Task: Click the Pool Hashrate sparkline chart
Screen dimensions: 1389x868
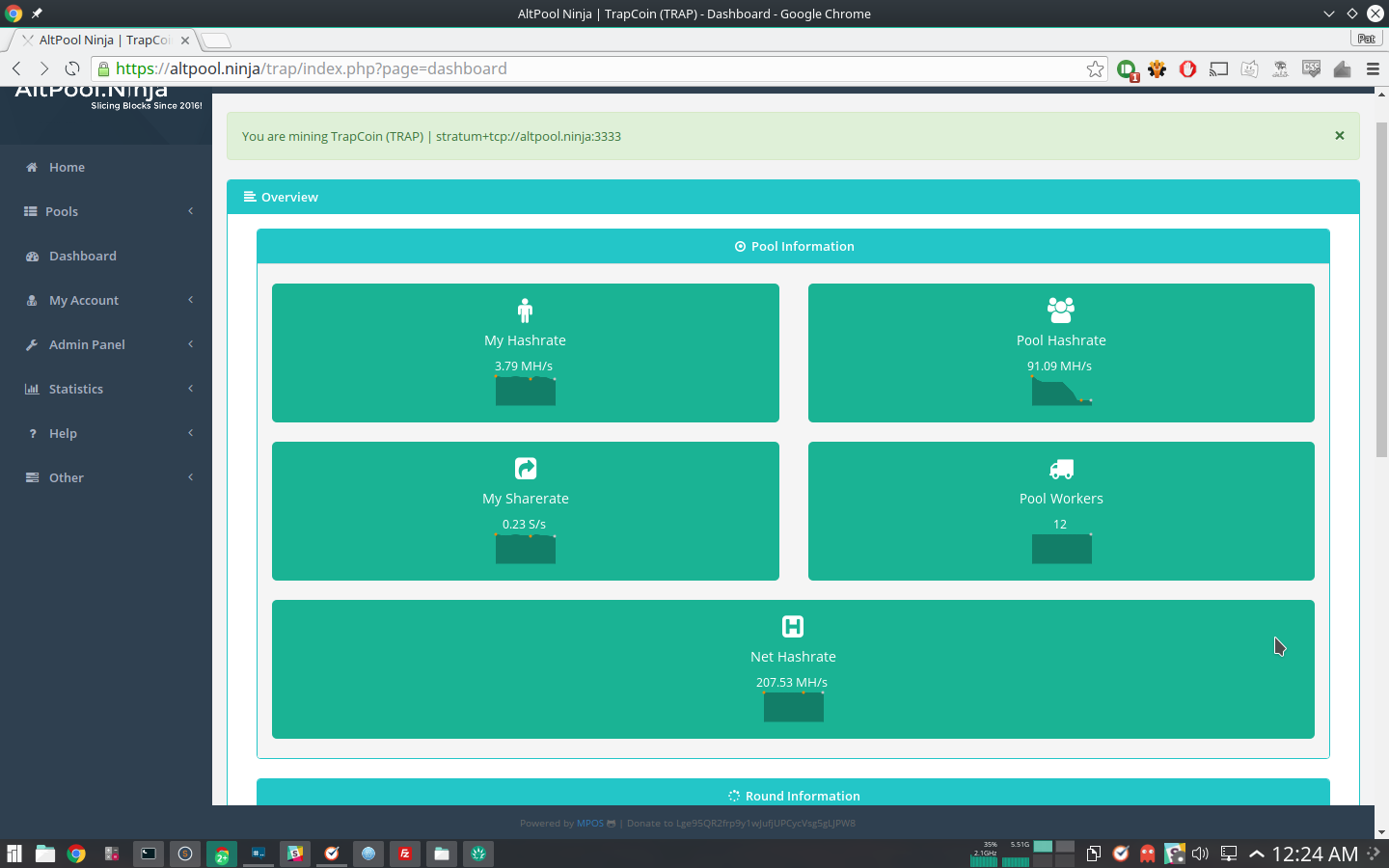Action: (x=1062, y=391)
